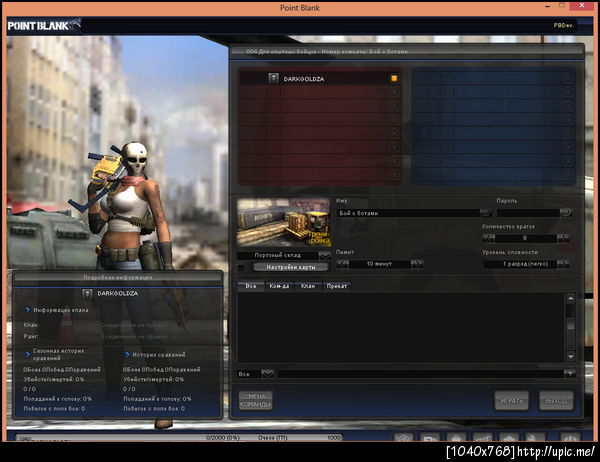Leave the room with ВЫХОД
The image size is (600, 462).
[556, 401]
